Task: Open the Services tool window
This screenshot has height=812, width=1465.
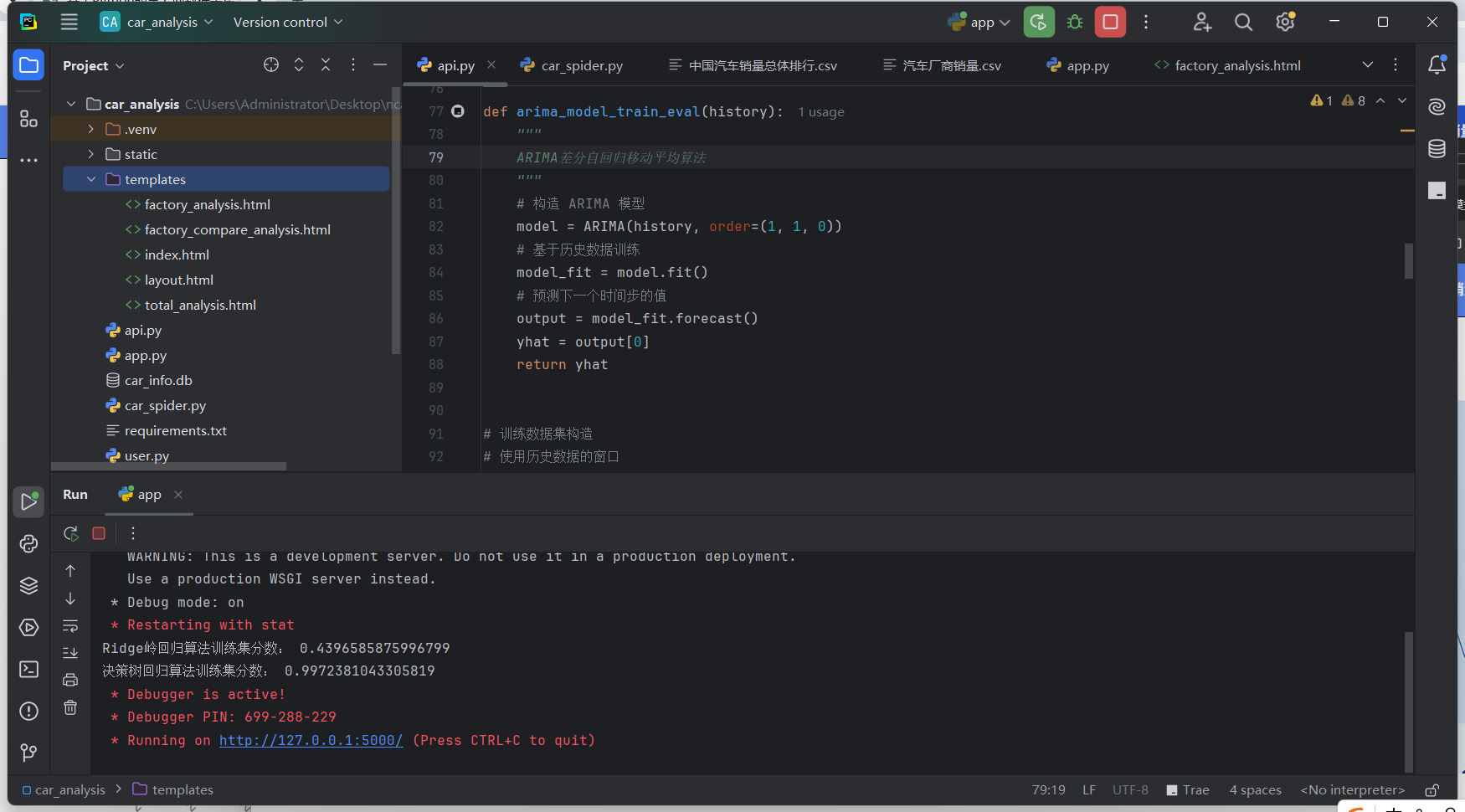Action: click(28, 628)
